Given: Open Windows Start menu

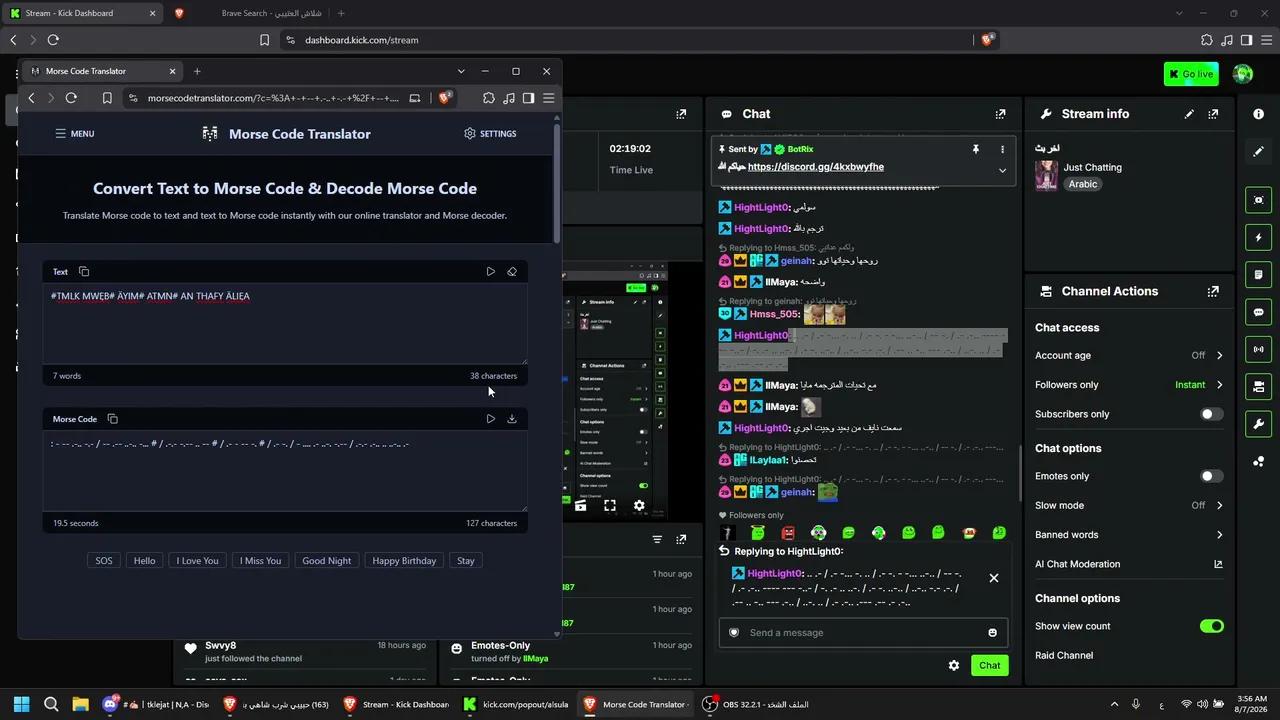Looking at the screenshot, I should tap(21, 704).
